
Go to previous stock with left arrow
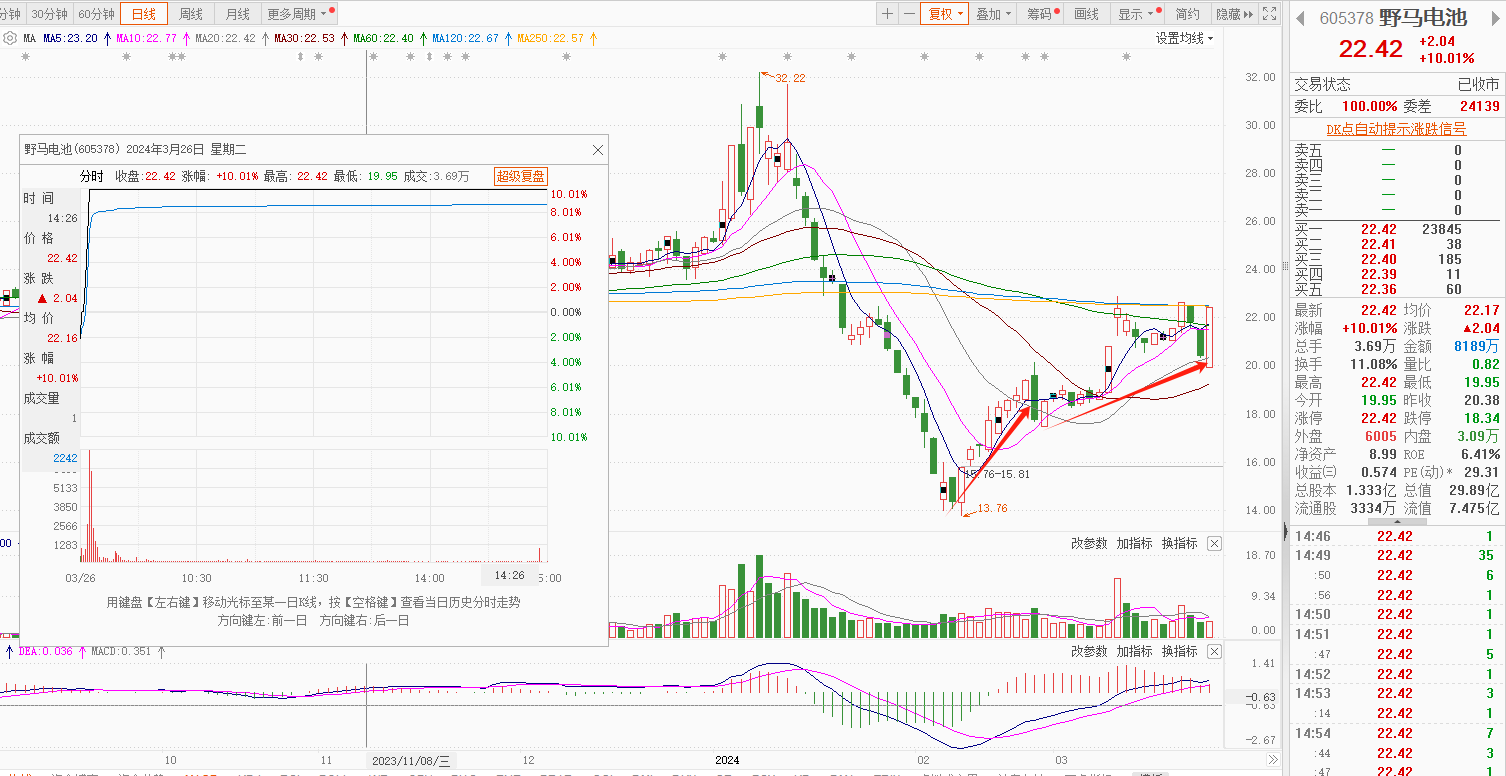(1300, 18)
